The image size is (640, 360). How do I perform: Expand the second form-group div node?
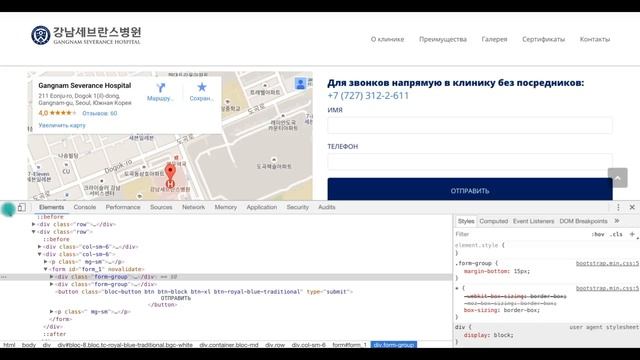point(52,284)
